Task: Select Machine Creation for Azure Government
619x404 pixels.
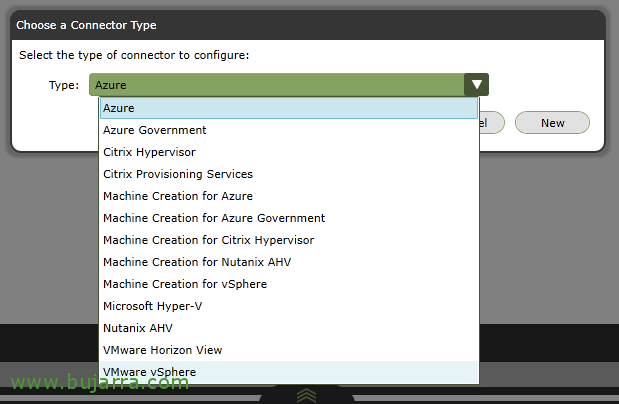Action: pos(289,218)
